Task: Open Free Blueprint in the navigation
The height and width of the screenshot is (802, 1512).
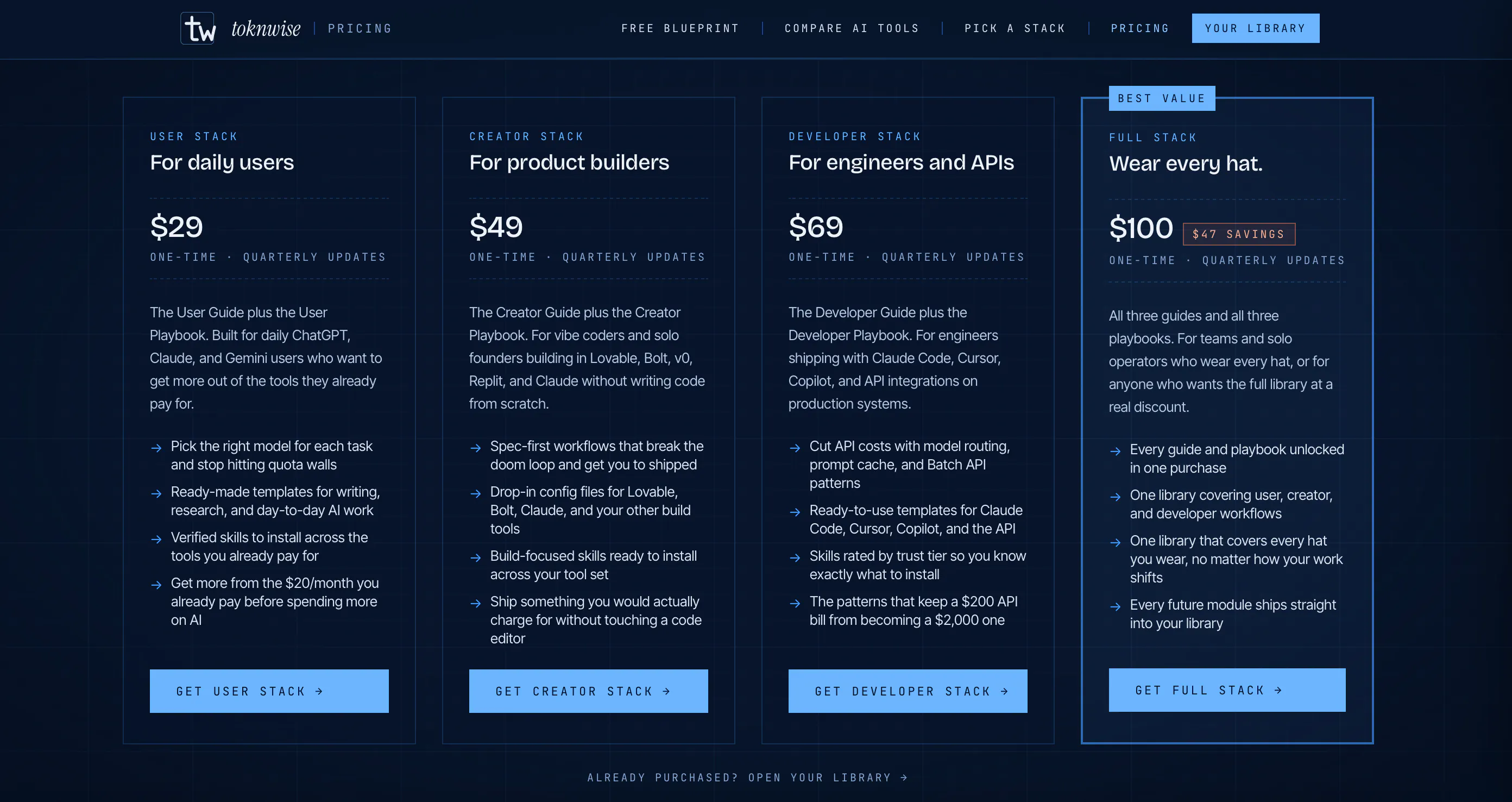Action: 681,28
